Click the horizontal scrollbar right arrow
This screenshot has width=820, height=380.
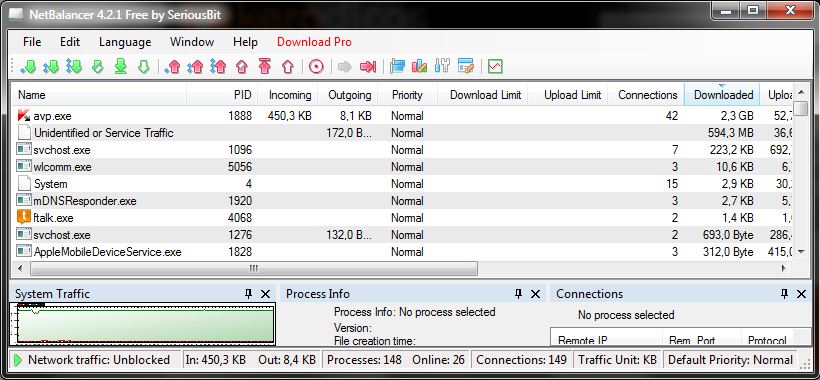[x=784, y=269]
